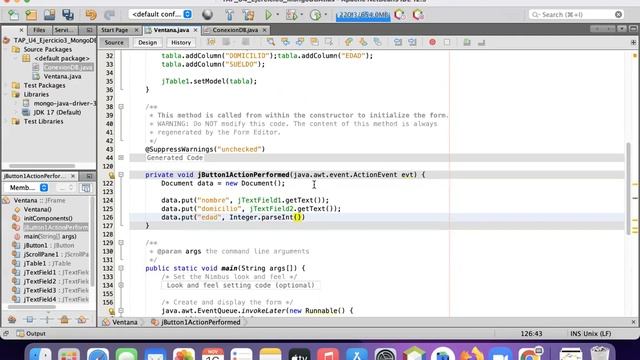This screenshot has height=360, width=640.
Task: Expand the Look and feel code fold at line 134
Action: 121,285
